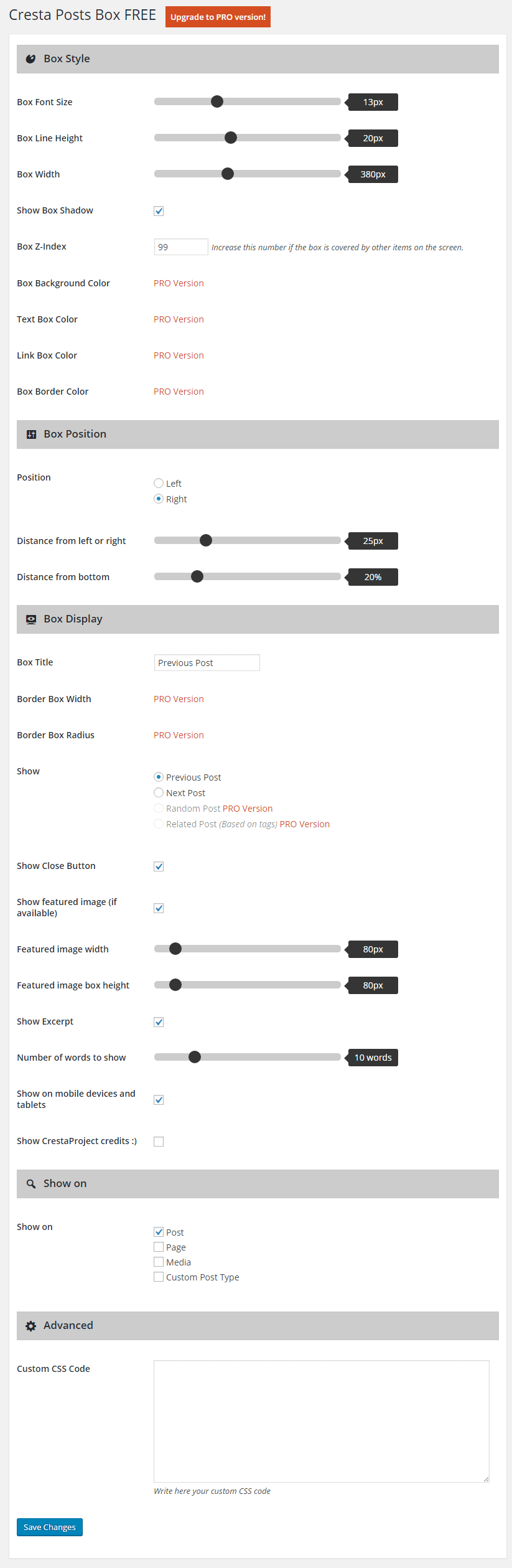This screenshot has height=1568, width=512.
Task: Click the Box Style palette icon
Action: (30, 59)
